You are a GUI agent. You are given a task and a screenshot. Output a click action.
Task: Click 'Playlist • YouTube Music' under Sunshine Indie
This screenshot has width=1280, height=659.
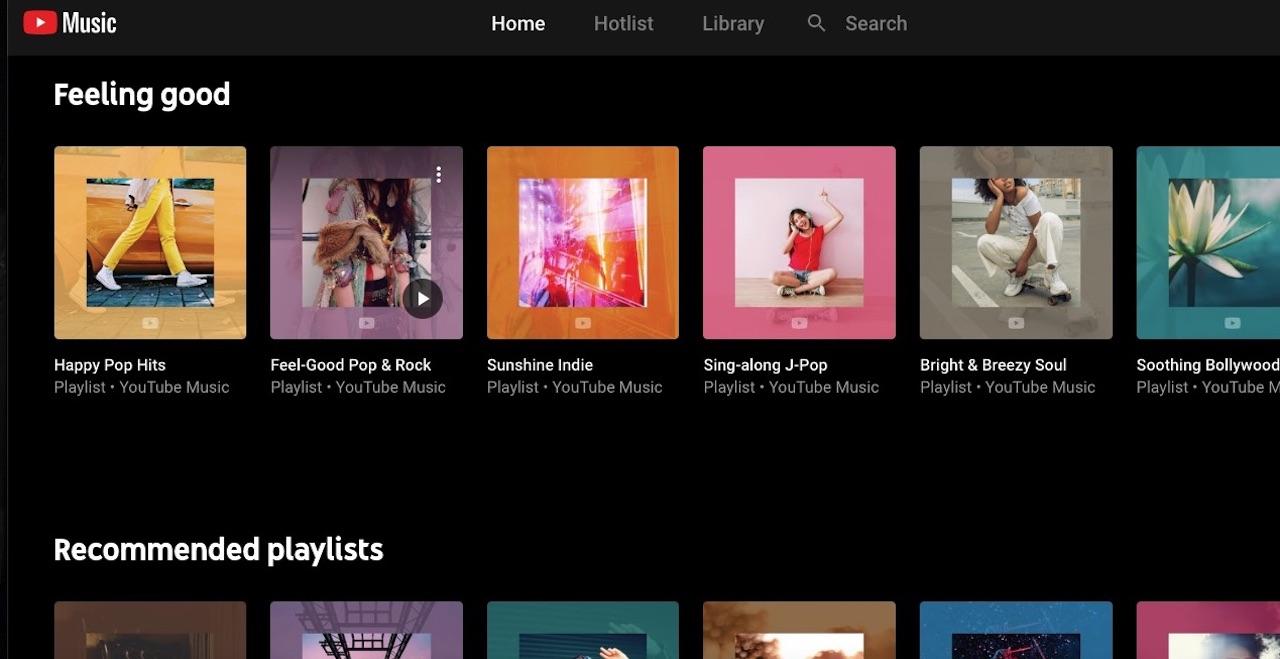[x=575, y=387]
